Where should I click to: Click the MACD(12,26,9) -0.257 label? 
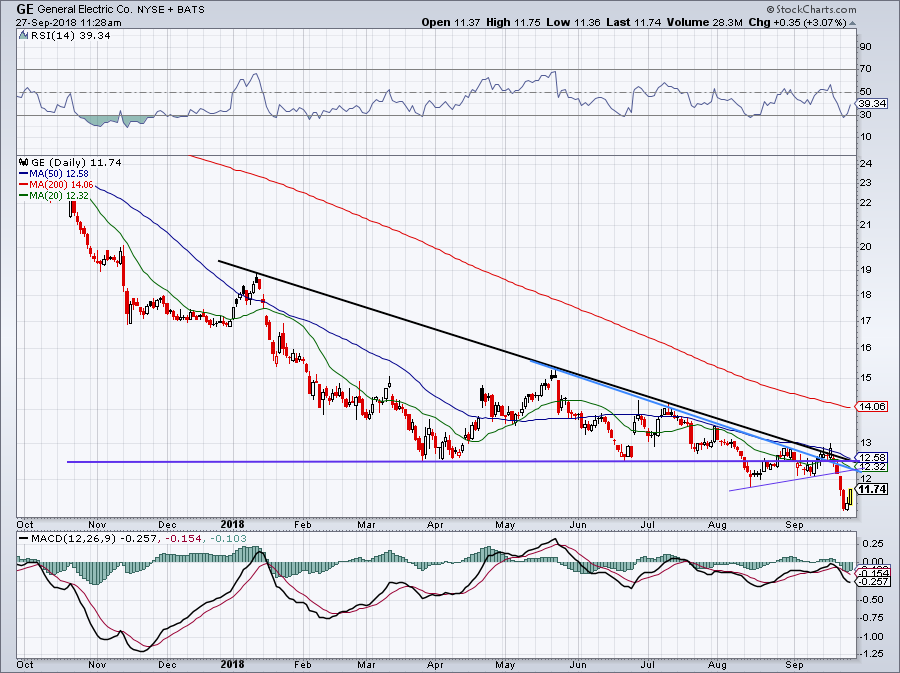tap(96, 539)
